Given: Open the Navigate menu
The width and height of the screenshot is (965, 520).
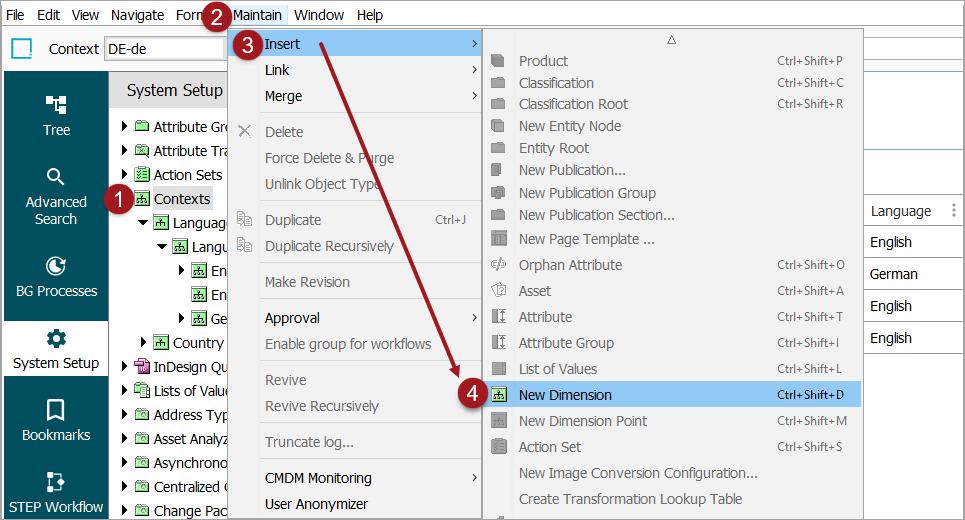Looking at the screenshot, I should click(x=137, y=15).
